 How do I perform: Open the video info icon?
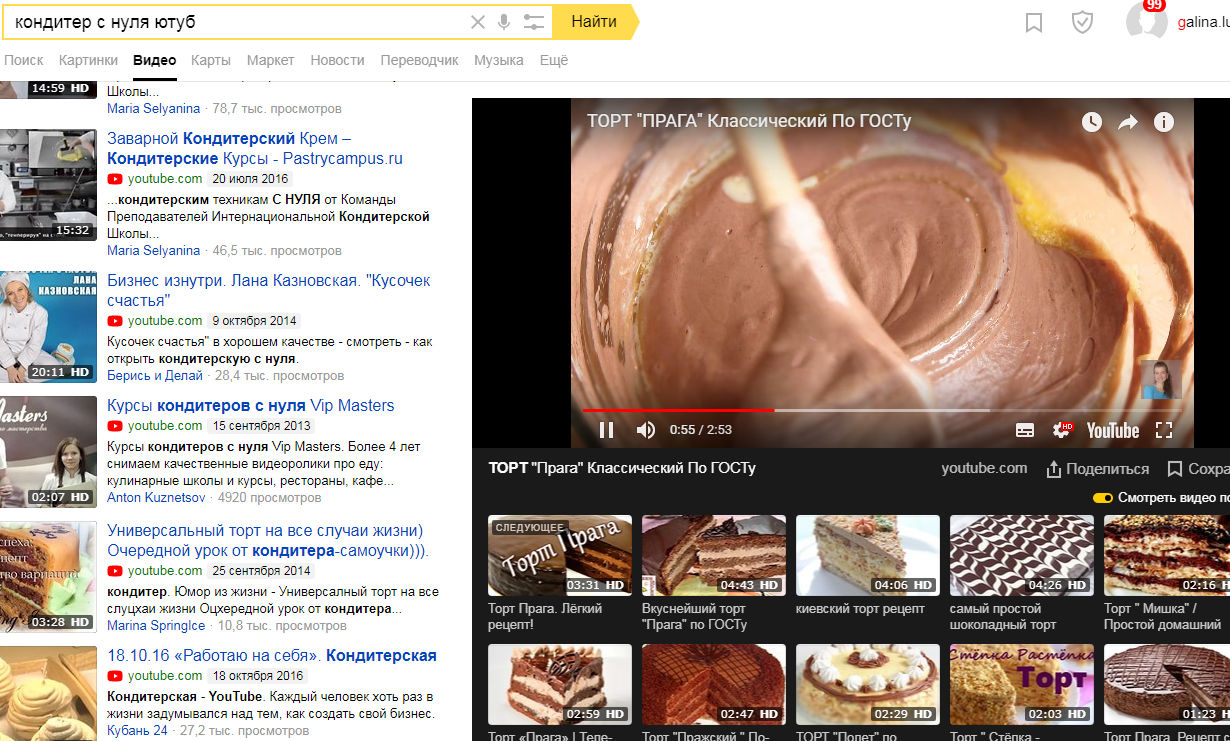click(1164, 122)
